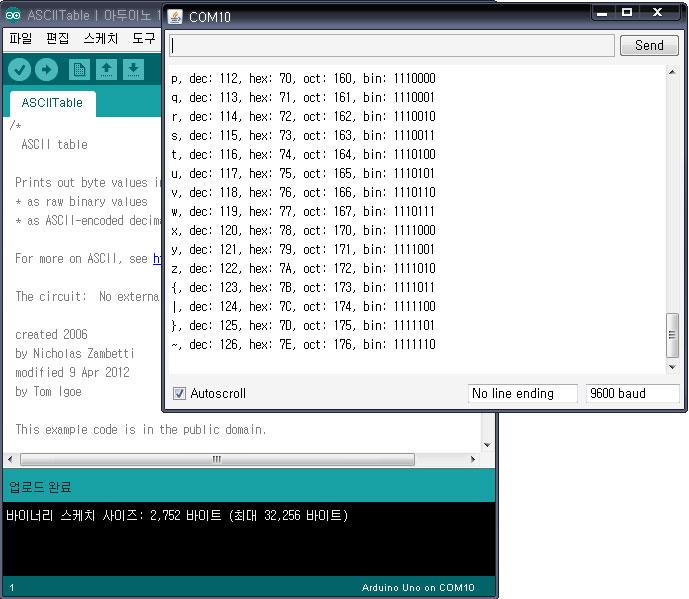The width and height of the screenshot is (689, 599).
Task: Click the Upload arrow icon
Action: pyautogui.click(x=46, y=69)
